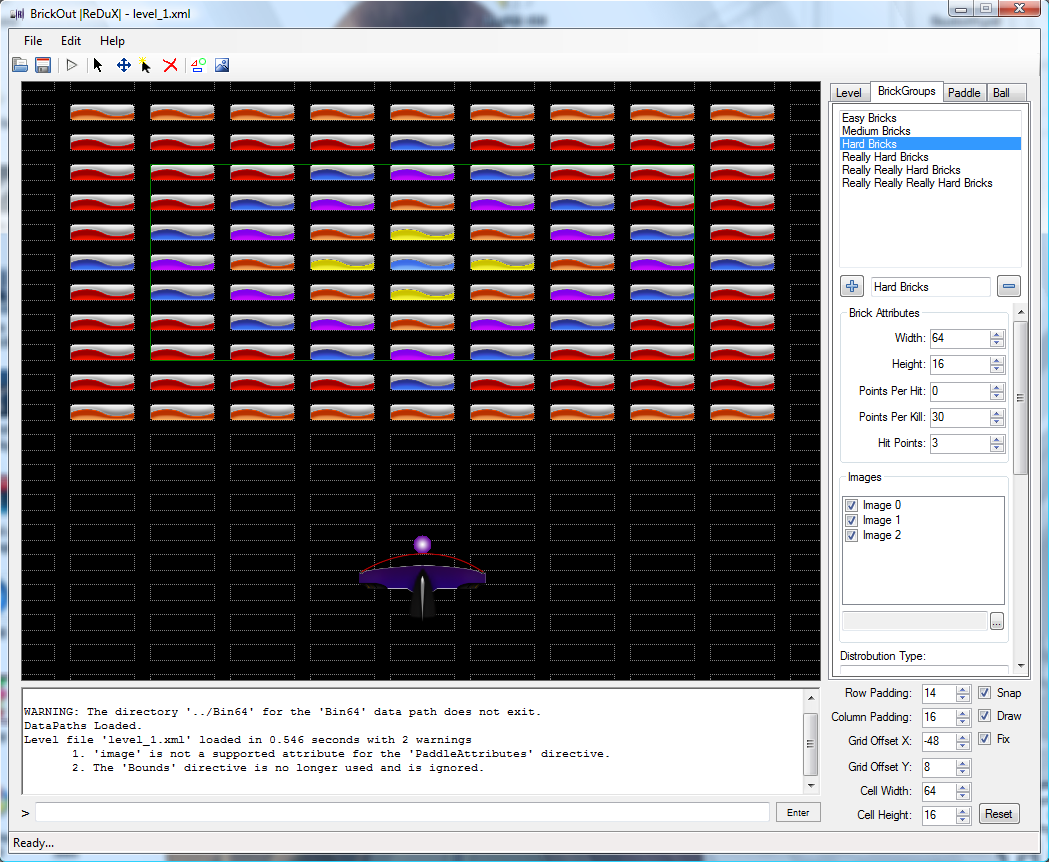Click the BrickOut app icon in title bar
Screen dimensions: 1049x862
point(17,14)
